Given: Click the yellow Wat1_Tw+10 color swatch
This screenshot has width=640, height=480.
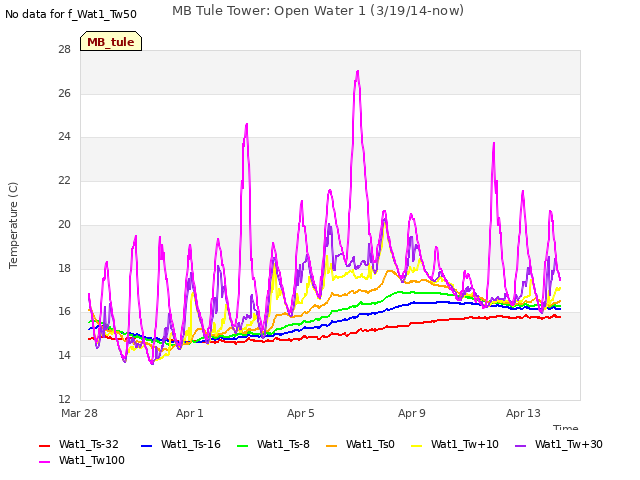Looking at the screenshot, I should coord(416,446).
